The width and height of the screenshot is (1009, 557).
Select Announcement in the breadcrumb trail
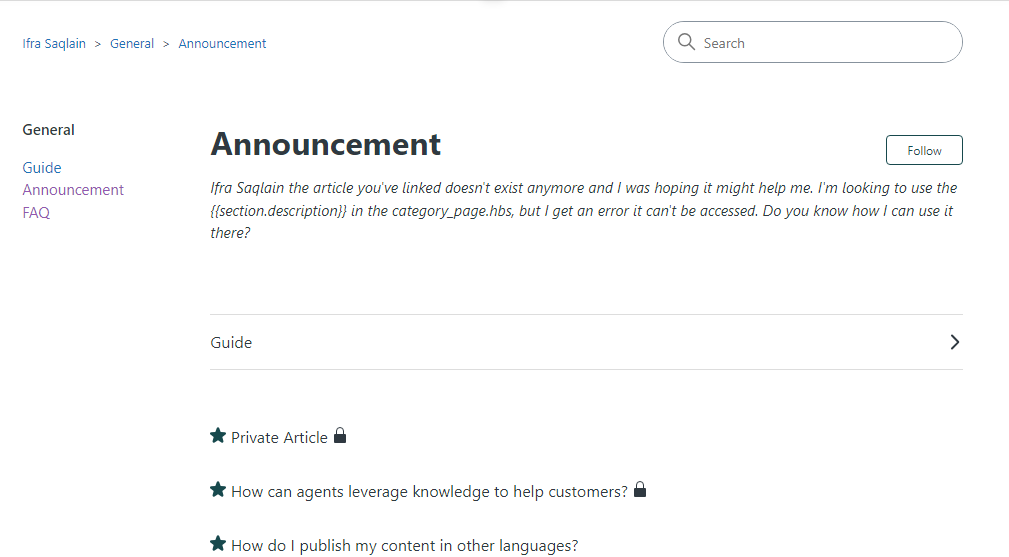pyautogui.click(x=222, y=44)
